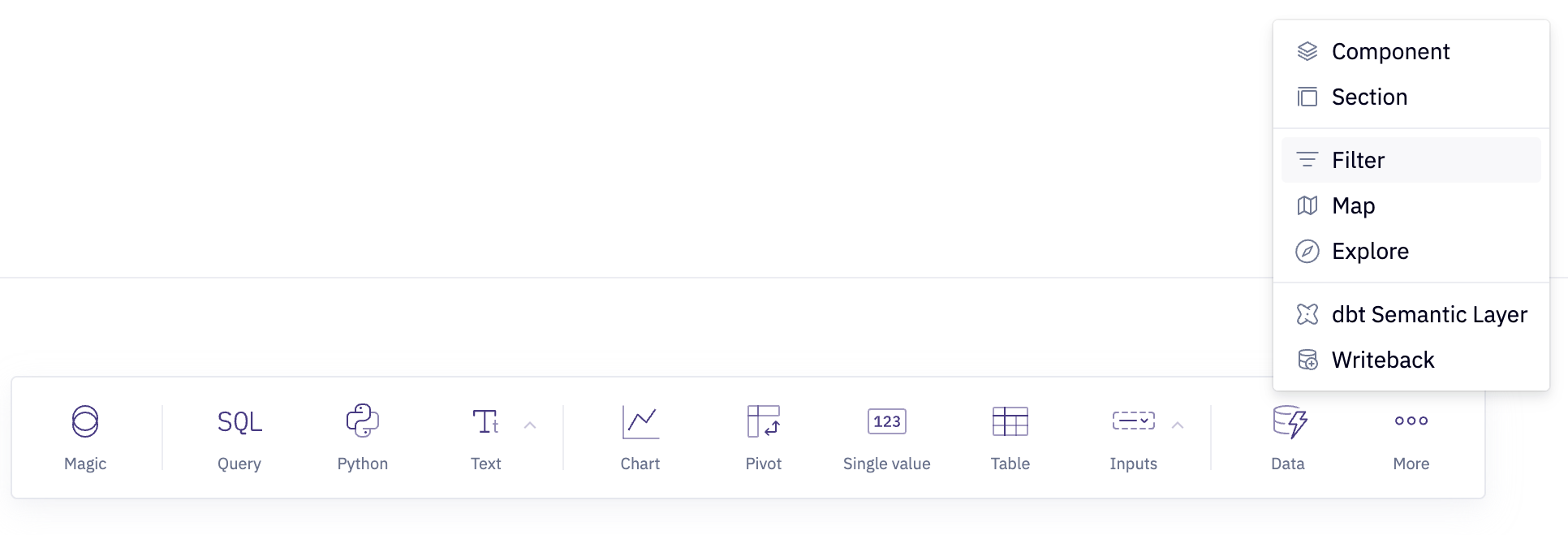This screenshot has height=535, width=1568.
Task: Select Component from the menu
Action: [1390, 51]
